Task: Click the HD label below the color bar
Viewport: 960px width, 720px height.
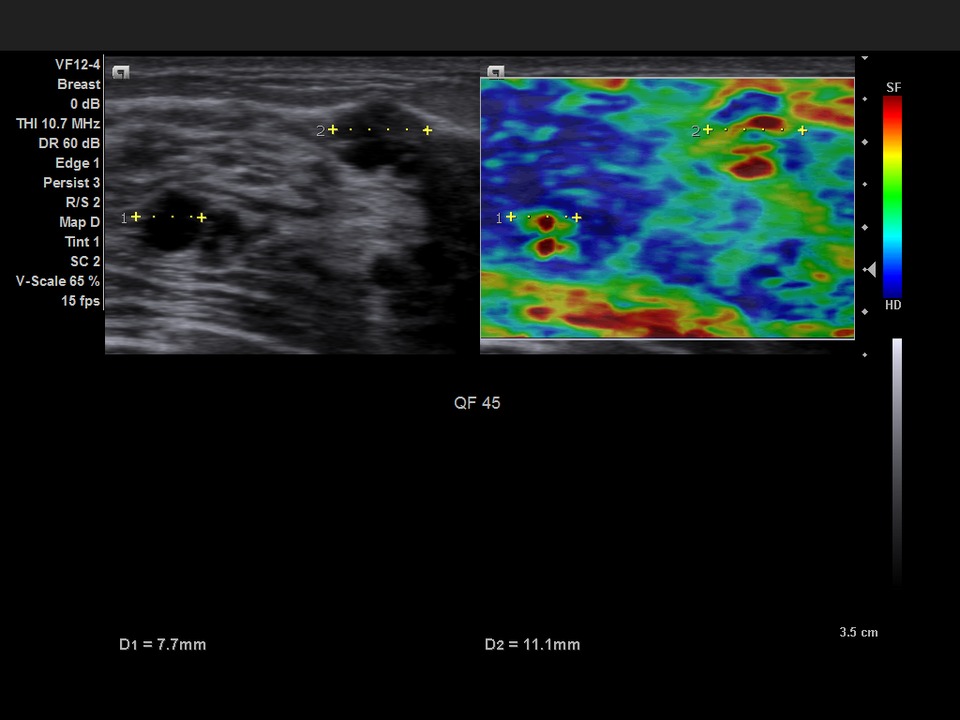Action: click(x=893, y=305)
